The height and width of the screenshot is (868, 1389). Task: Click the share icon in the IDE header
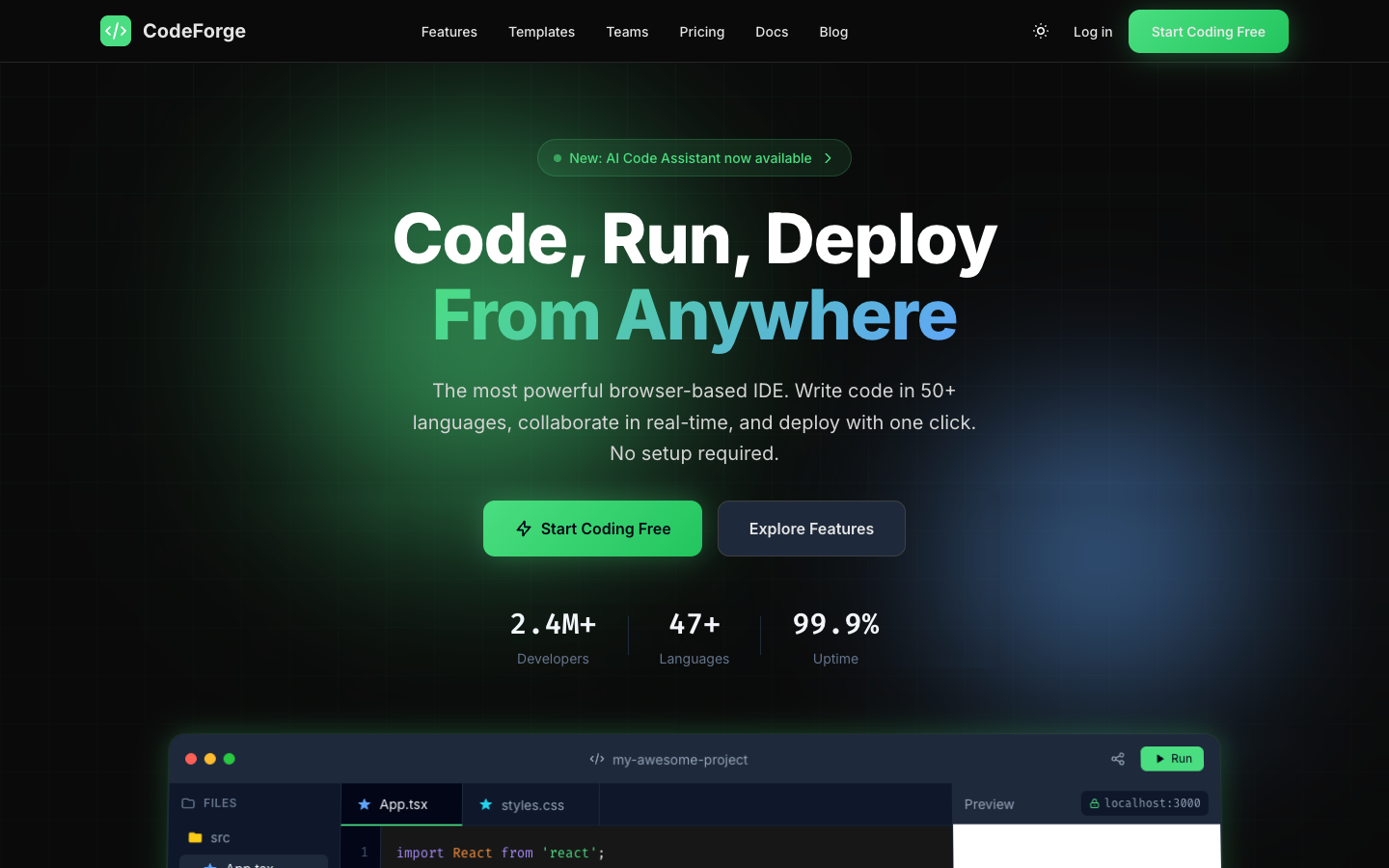[1118, 759]
